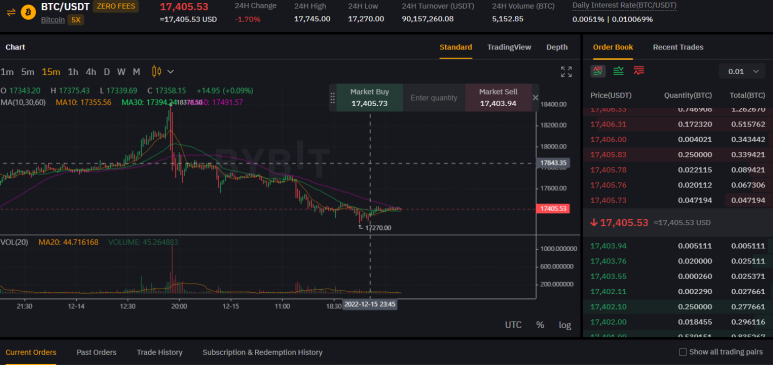Click the BTC/USDT pair name
This screenshot has height=365, width=773.
click(65, 7)
